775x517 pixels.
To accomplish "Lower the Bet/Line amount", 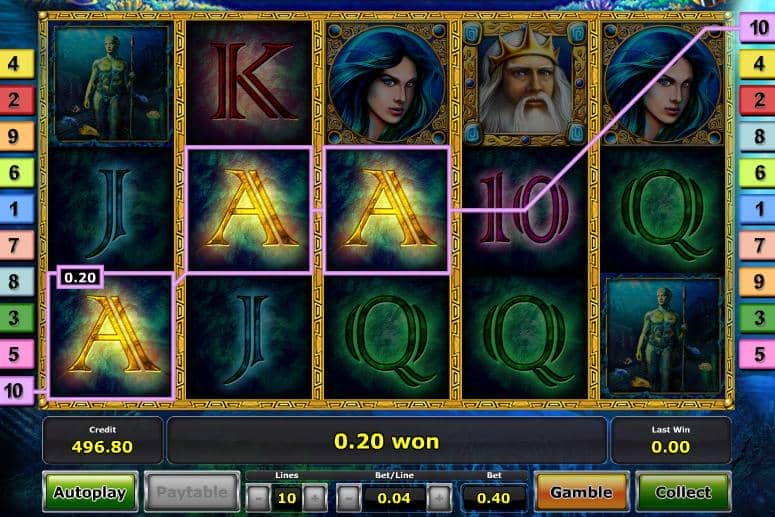I will (x=349, y=498).
